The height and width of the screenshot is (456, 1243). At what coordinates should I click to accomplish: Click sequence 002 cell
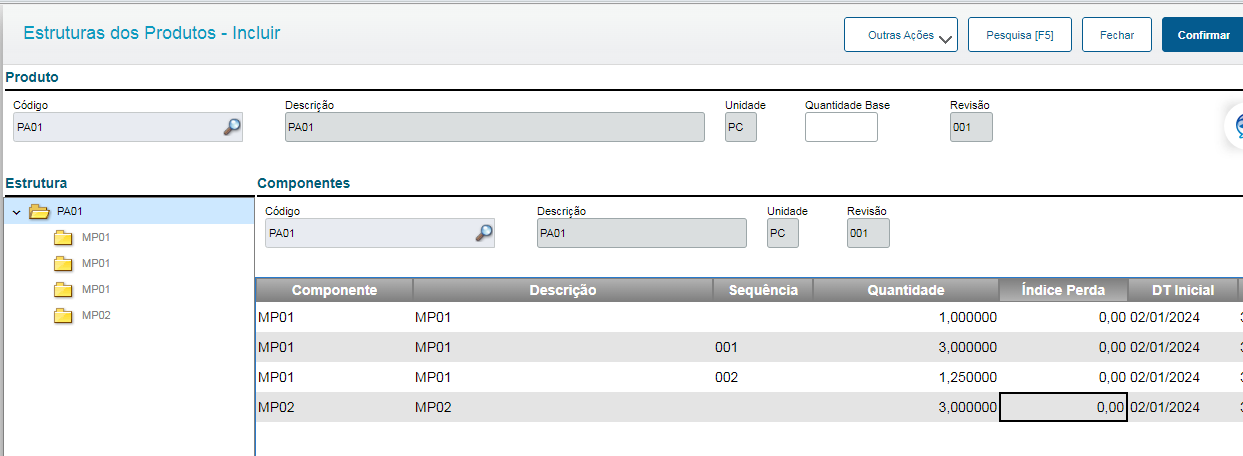pos(763,377)
